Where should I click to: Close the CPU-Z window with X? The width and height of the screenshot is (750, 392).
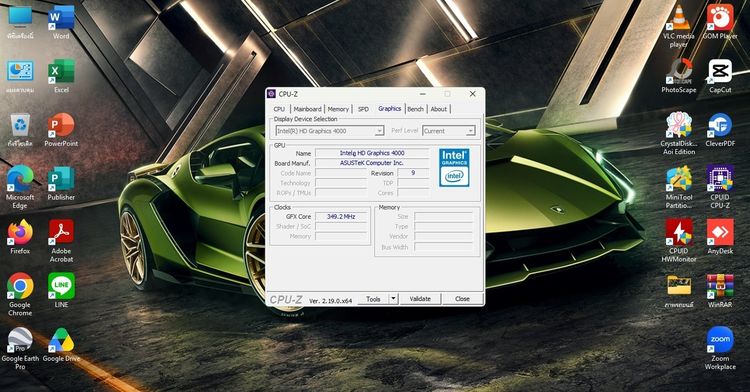point(473,94)
